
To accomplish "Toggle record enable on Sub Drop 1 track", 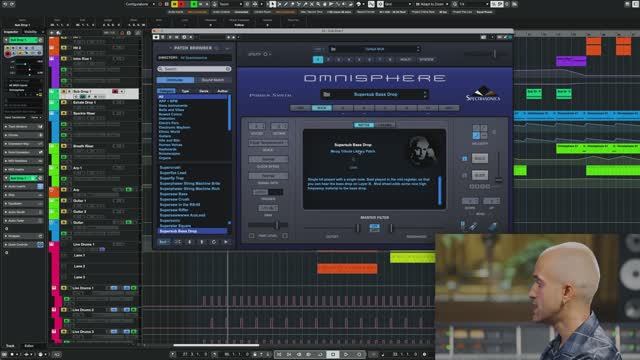I will coord(115,91).
